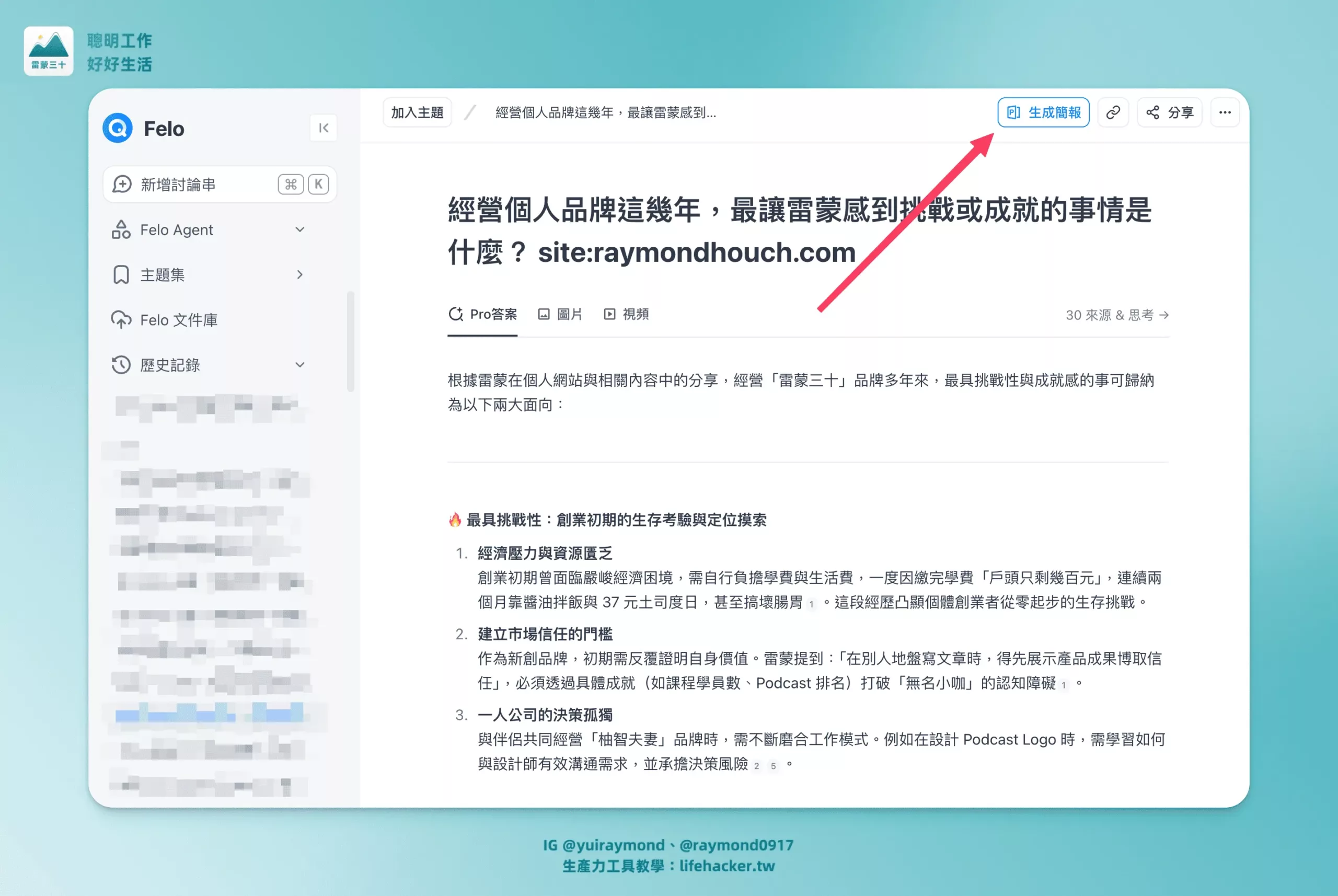This screenshot has height=896, width=1338.
Task: Collapse the 歷史記錄 chevron
Action: coord(300,364)
